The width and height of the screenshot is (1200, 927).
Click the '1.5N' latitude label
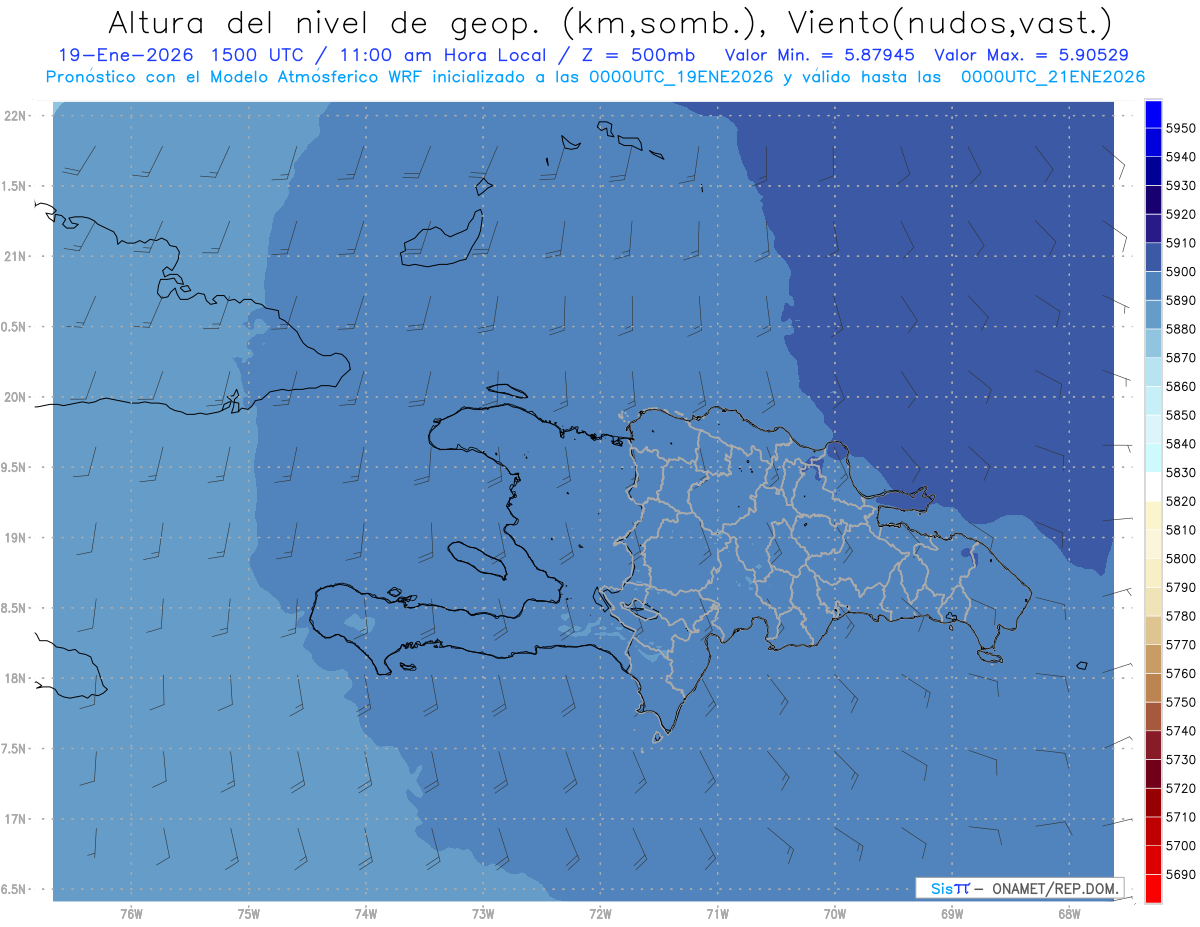click(13, 186)
